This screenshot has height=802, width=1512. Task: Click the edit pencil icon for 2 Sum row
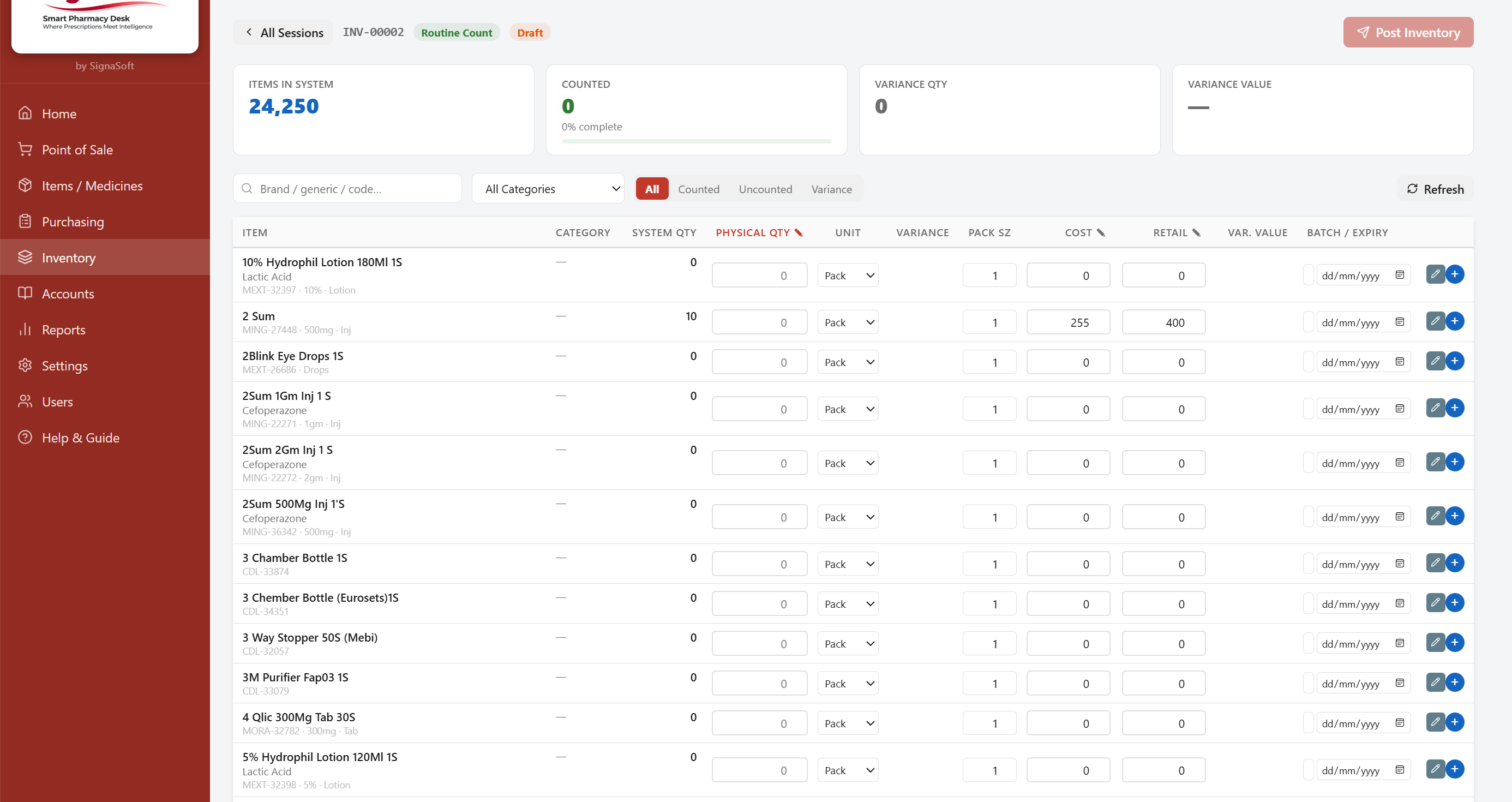coord(1435,321)
